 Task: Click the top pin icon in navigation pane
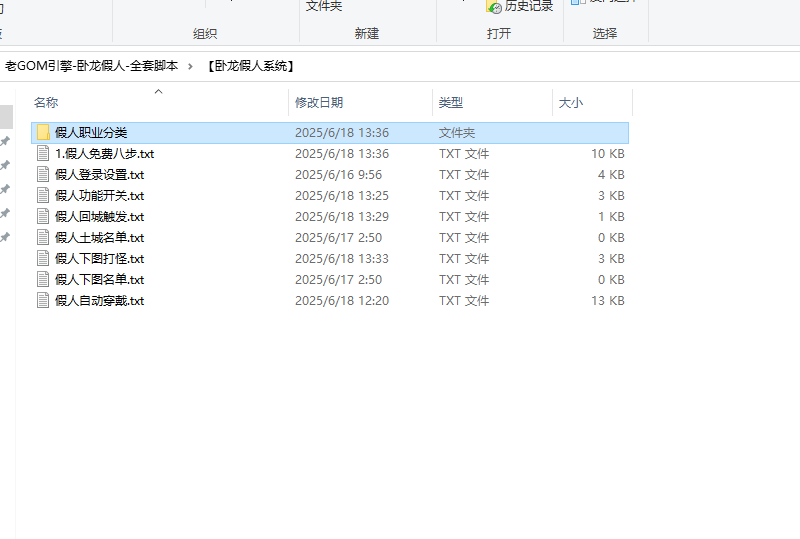coord(5,142)
